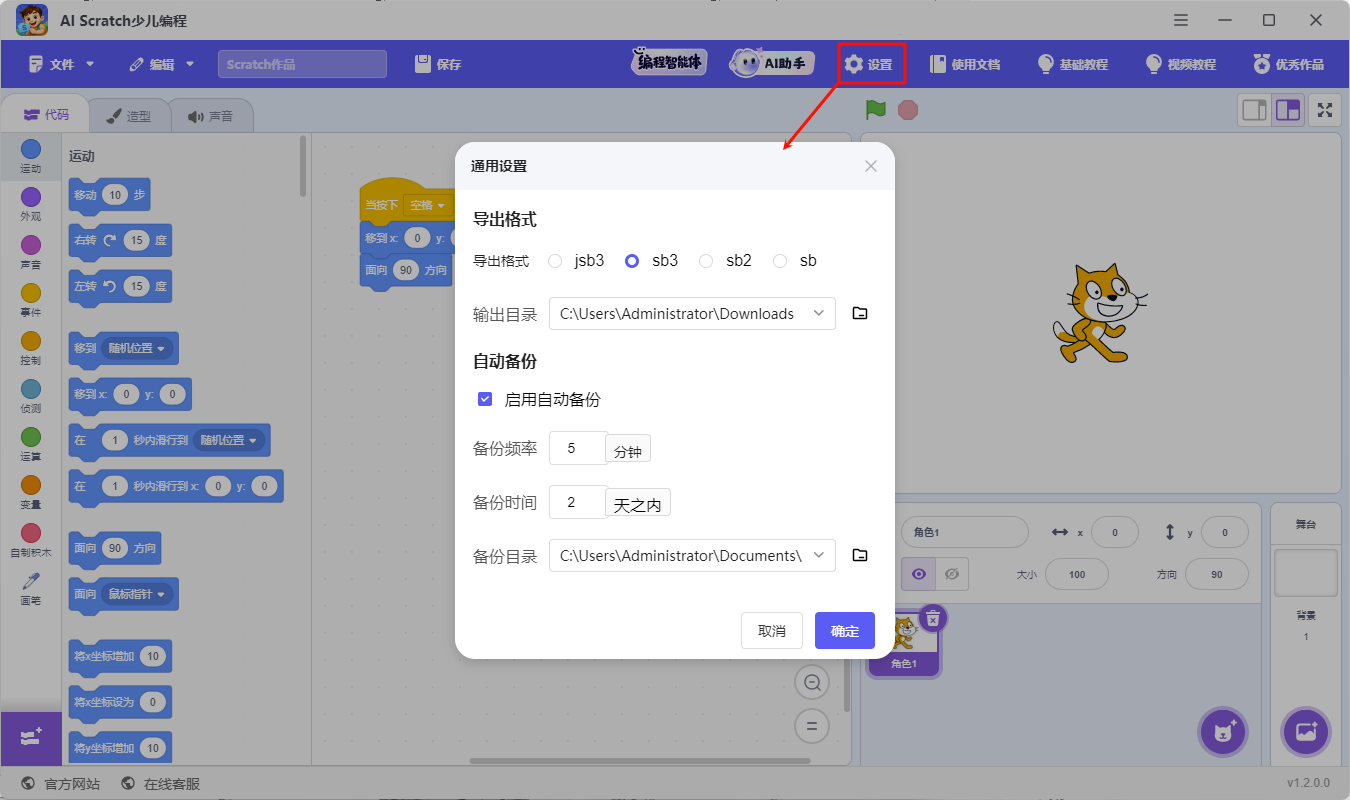Enter fullscreen stage mode
Screen dimensions: 1350x800
[1326, 110]
